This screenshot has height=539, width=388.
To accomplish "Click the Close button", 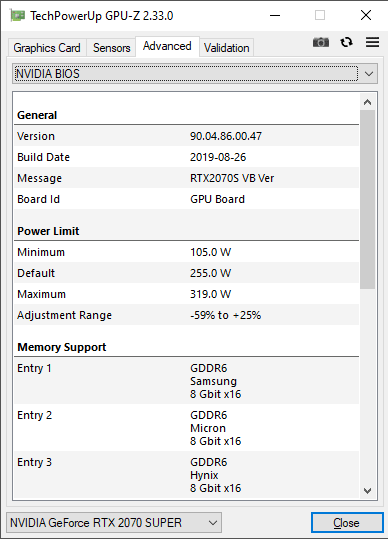I will pyautogui.click(x=346, y=523).
